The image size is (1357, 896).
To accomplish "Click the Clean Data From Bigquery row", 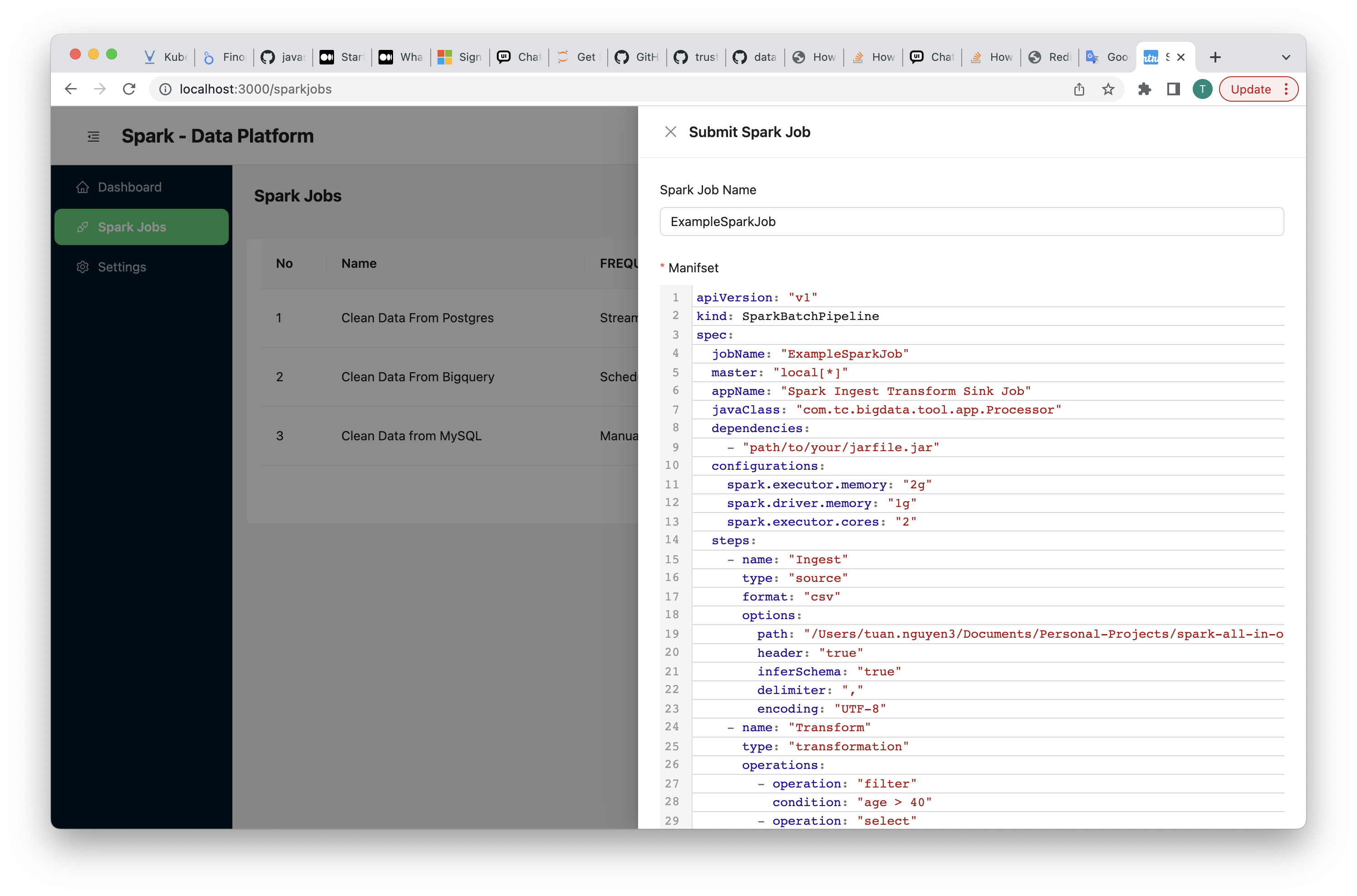I will 450,377.
